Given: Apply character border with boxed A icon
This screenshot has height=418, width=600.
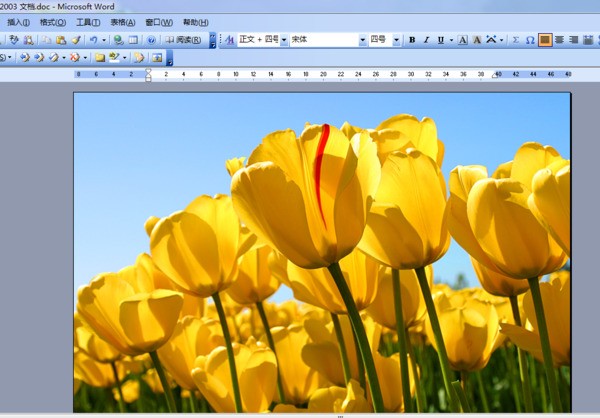Looking at the screenshot, I should [462, 40].
